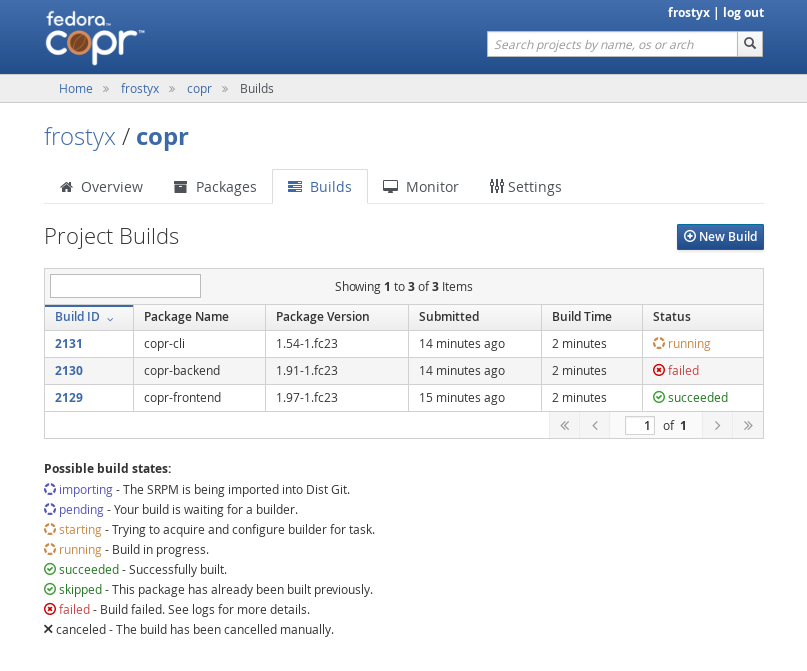Click the New Build button
This screenshot has height=671, width=807.
[x=720, y=237]
